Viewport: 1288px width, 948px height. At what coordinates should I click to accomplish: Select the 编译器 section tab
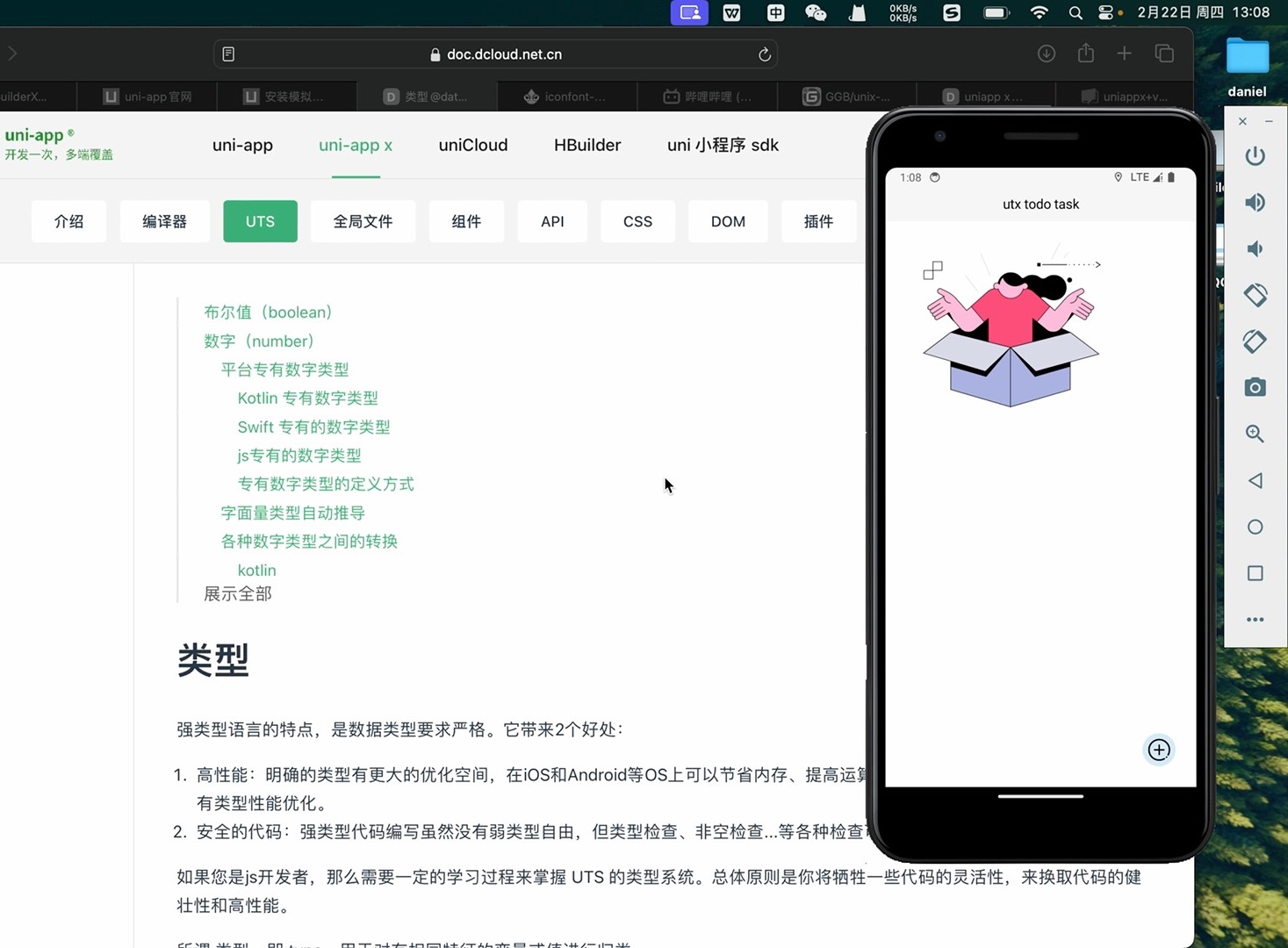point(164,221)
